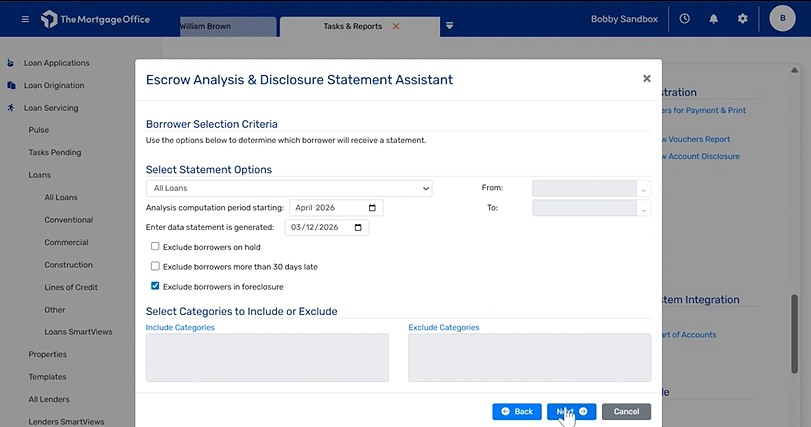This screenshot has width=811, height=427.
Task: Click The Mortgage Office logo
Action: click(x=96, y=20)
